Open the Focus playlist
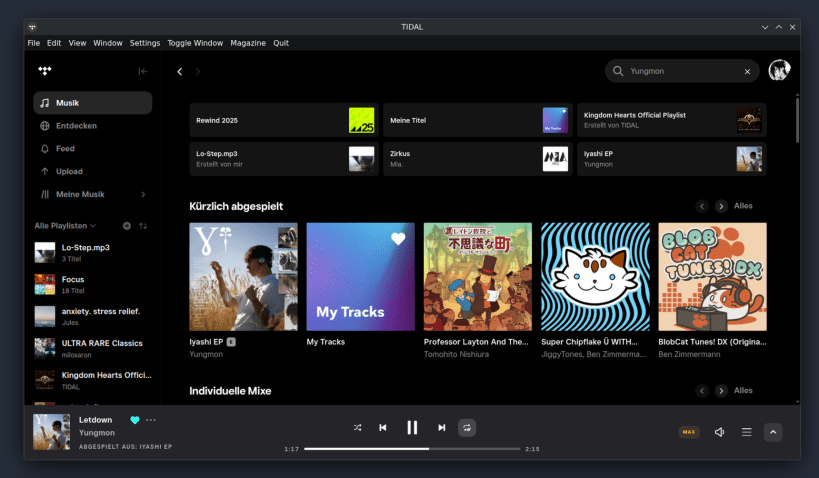Screen dimensions: 819x478 pos(92,285)
